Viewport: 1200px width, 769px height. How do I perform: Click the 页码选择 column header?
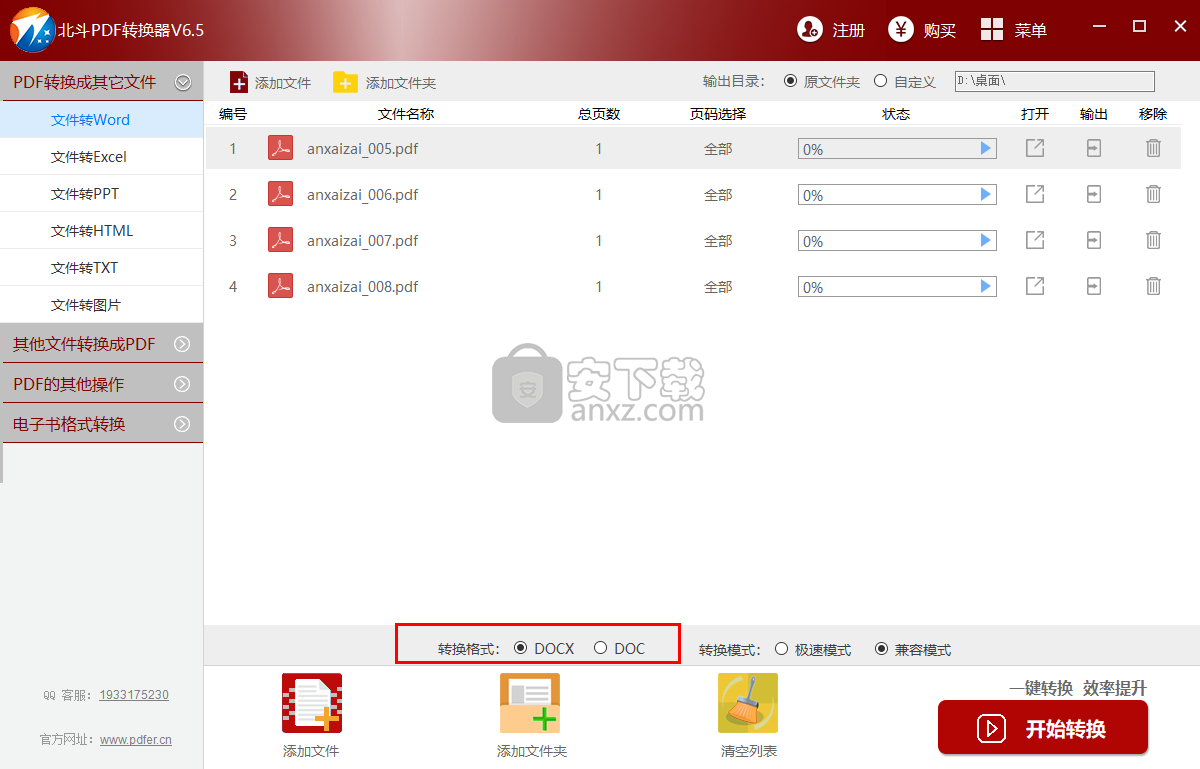pyautogui.click(x=718, y=114)
